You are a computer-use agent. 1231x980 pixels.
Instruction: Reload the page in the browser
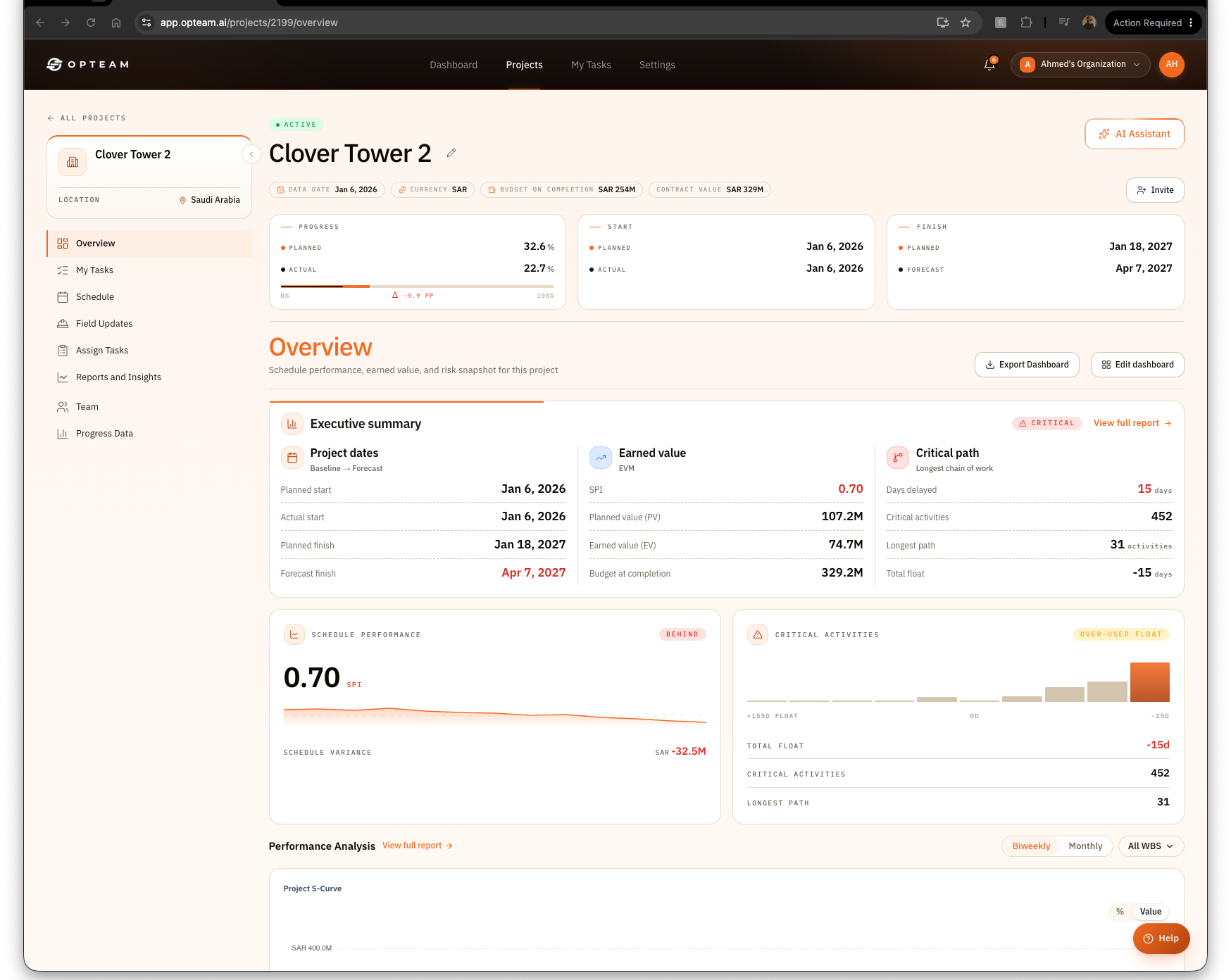click(91, 23)
